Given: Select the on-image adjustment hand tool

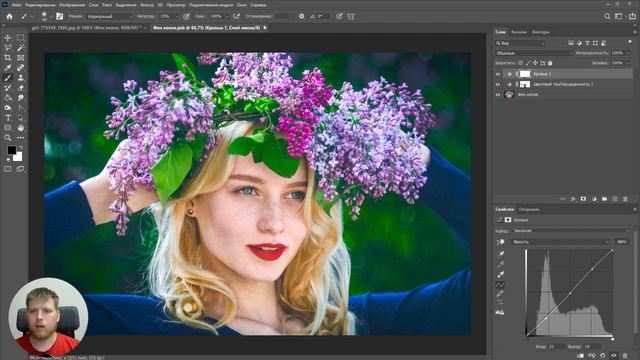Looking at the screenshot, I should point(500,242).
